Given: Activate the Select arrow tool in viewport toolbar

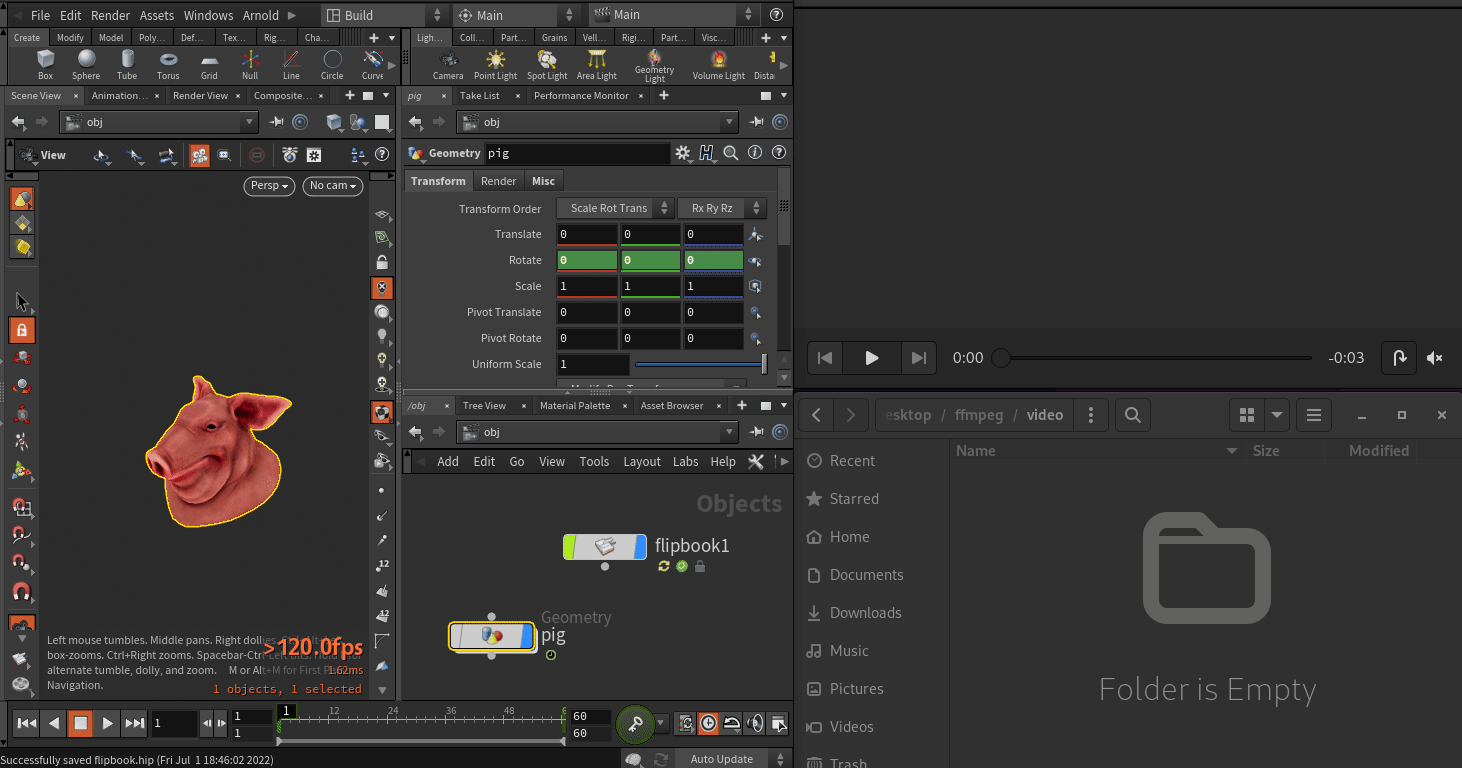Looking at the screenshot, I should (22, 301).
